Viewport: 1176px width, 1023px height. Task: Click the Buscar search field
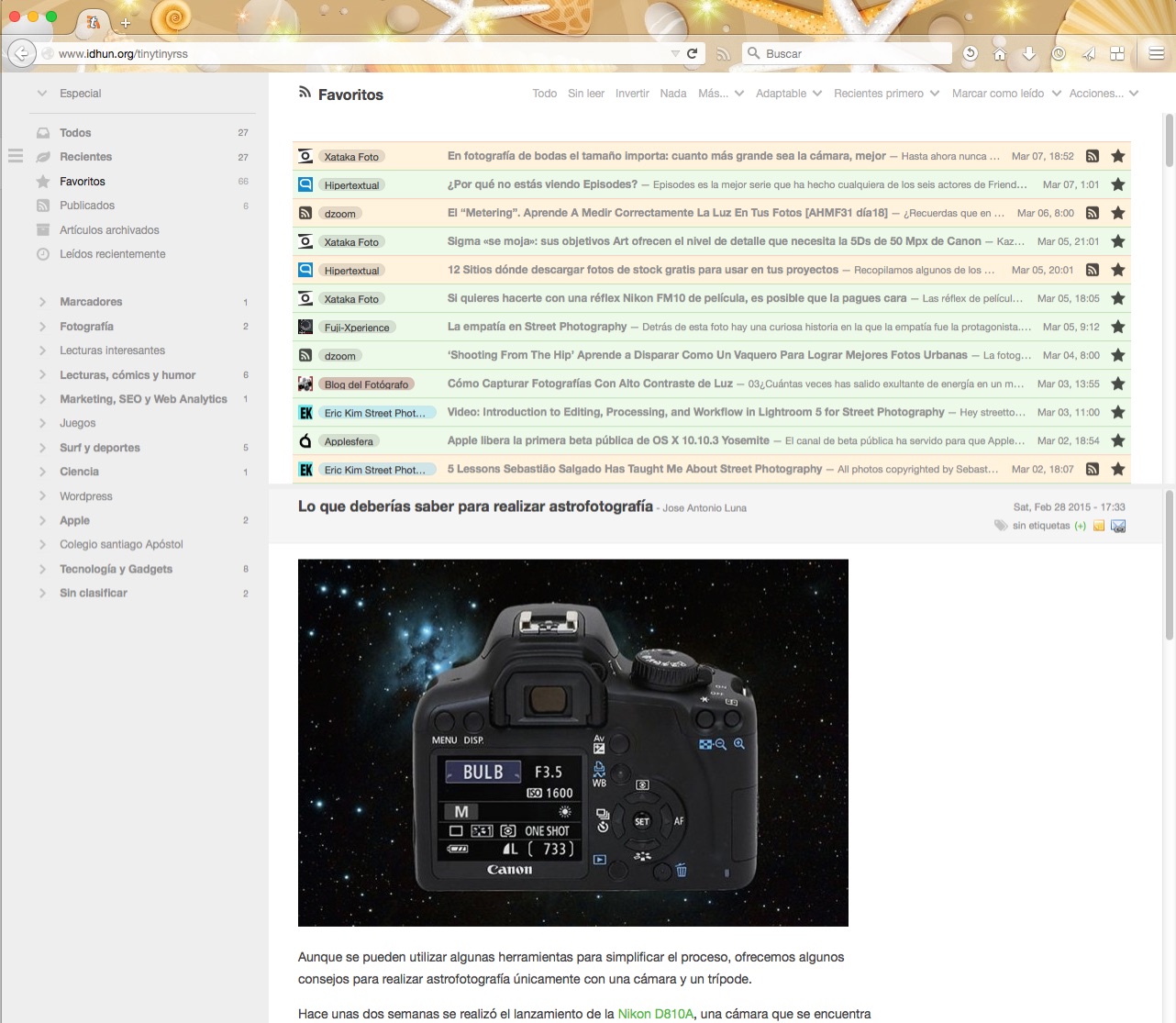coord(848,53)
